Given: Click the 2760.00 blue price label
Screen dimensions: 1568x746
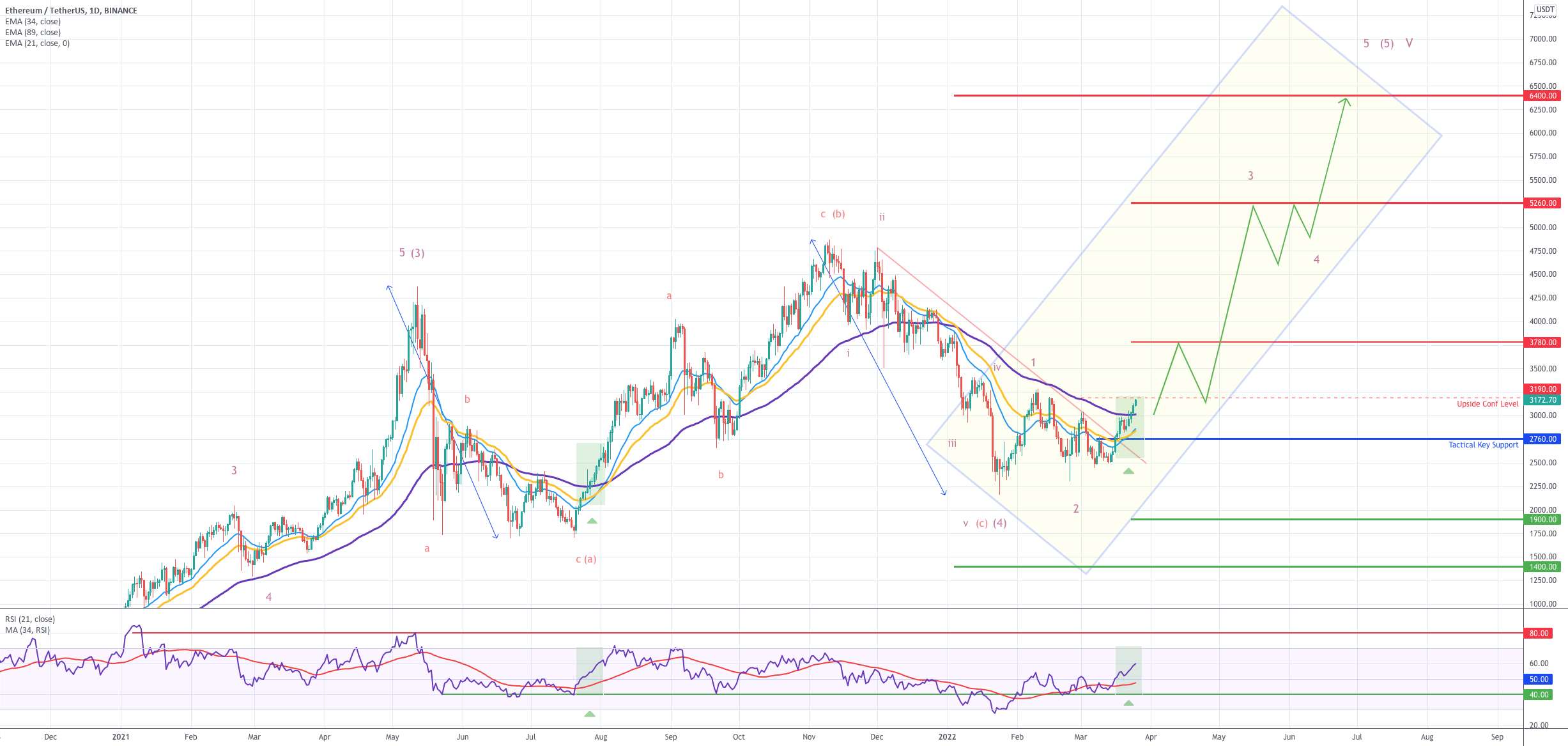Looking at the screenshot, I should (1542, 439).
